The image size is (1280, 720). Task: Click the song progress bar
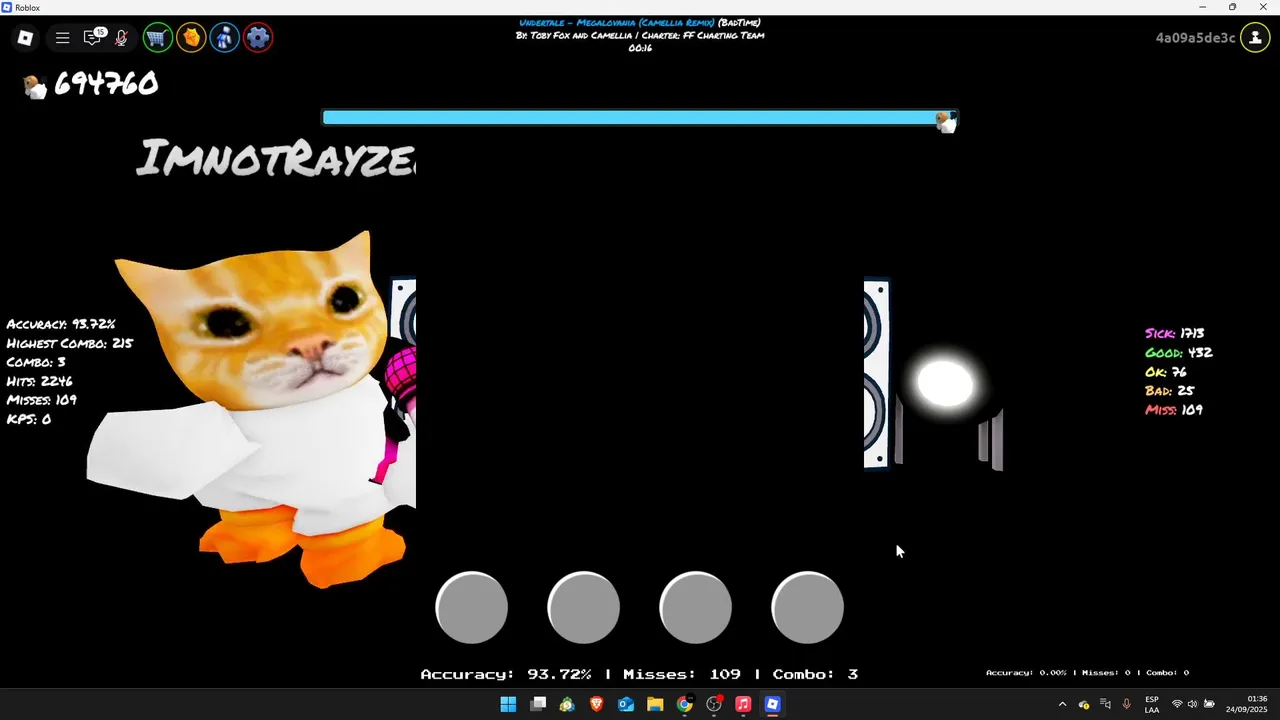click(x=639, y=117)
